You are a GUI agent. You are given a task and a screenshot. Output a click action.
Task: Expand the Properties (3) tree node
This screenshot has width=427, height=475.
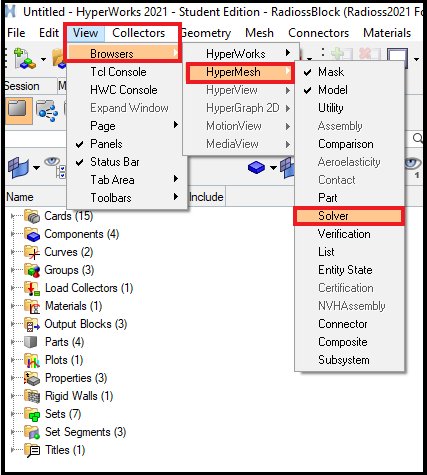pyautogui.click(x=13, y=378)
